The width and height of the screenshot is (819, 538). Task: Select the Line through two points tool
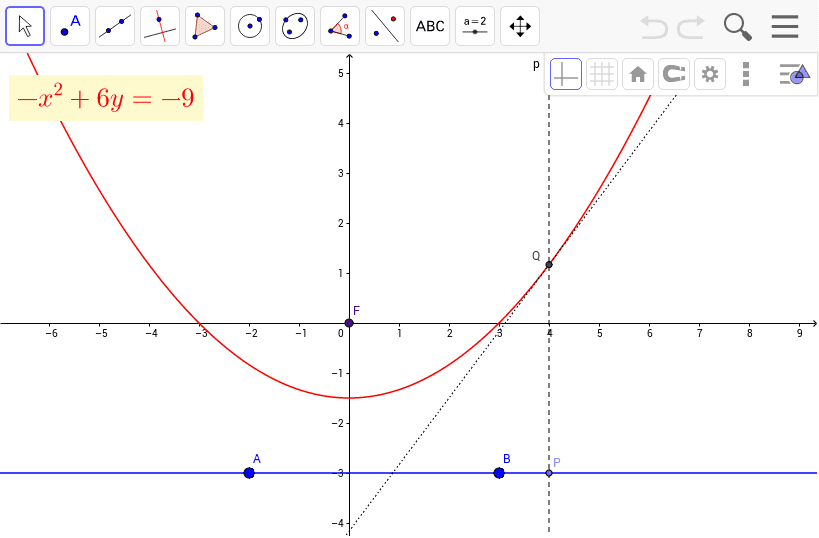115,26
